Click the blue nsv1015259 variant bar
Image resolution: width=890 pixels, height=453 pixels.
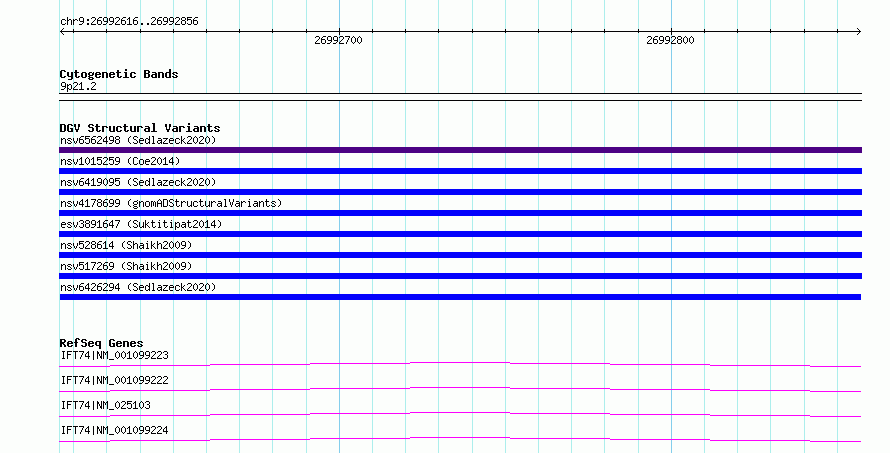(x=460, y=171)
